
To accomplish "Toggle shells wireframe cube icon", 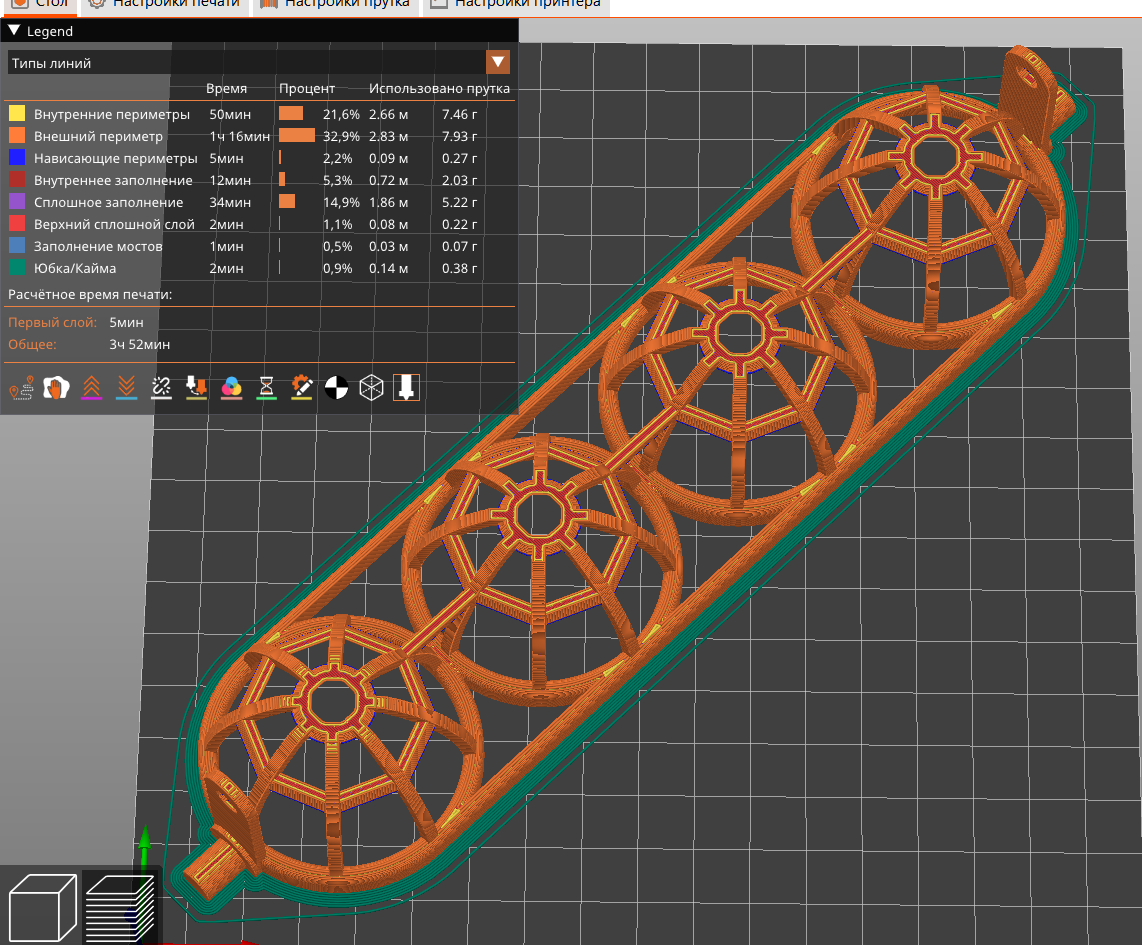I will (x=371, y=388).
